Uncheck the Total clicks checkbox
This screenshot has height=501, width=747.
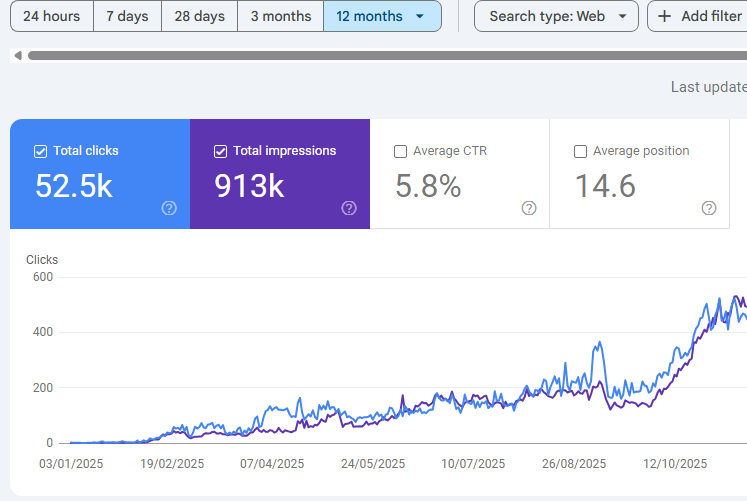click(41, 151)
